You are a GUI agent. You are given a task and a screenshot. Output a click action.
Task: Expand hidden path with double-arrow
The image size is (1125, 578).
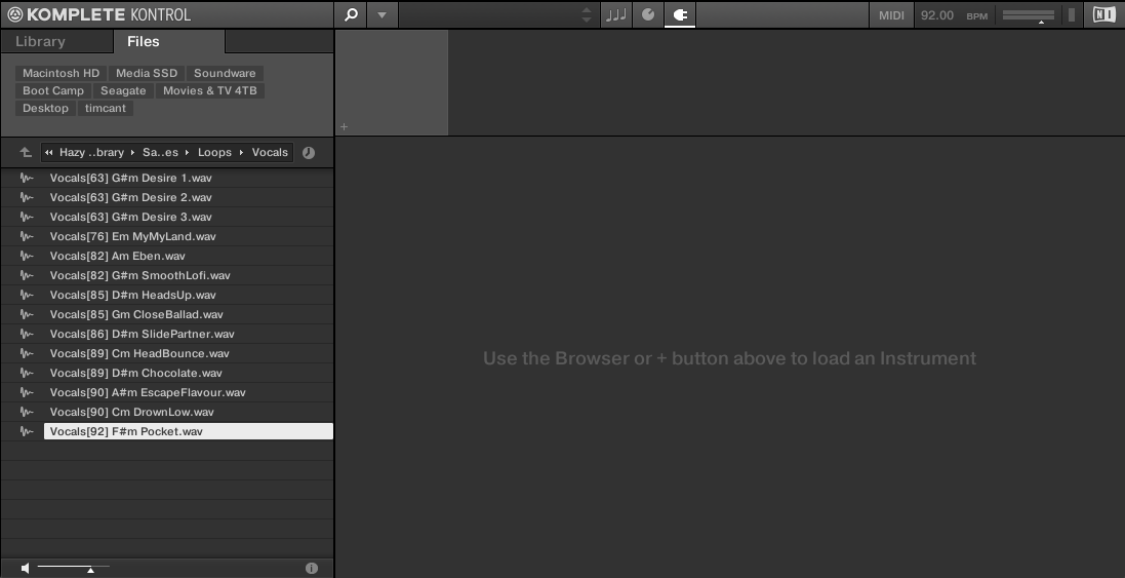pos(49,153)
